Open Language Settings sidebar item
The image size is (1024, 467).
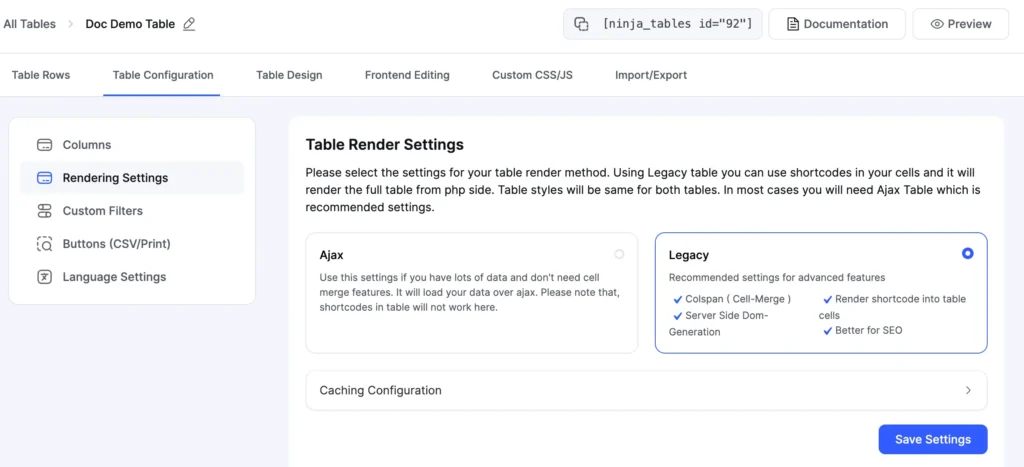tap(132, 277)
